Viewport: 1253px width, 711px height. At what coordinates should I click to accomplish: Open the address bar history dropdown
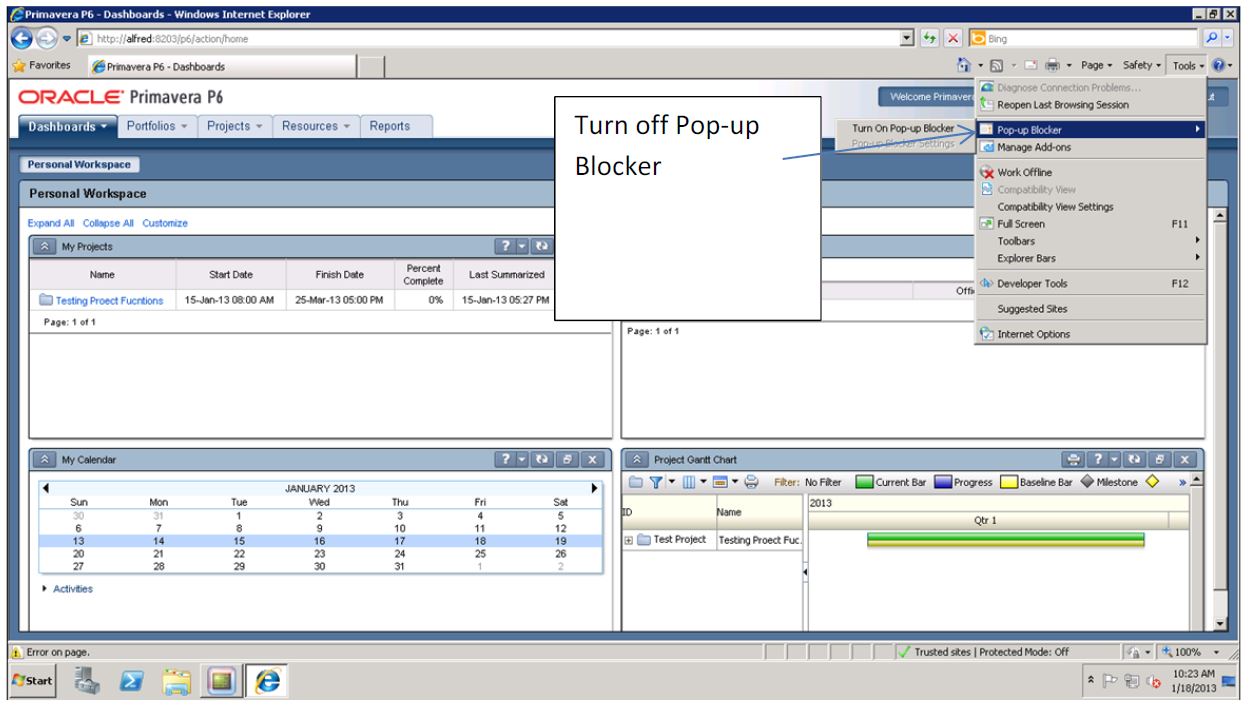[x=907, y=39]
